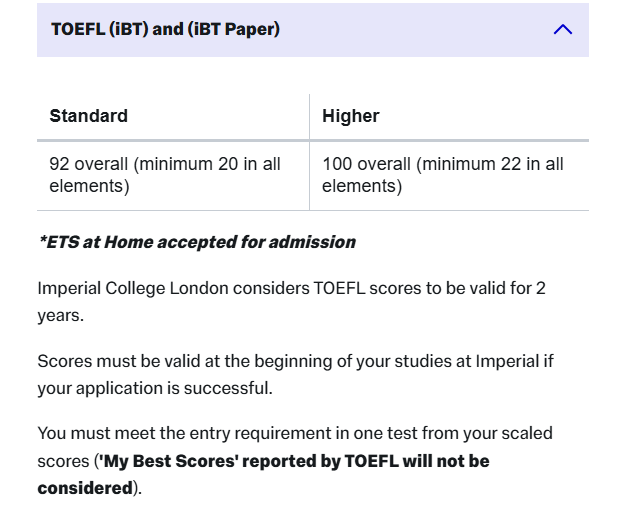Click the word 'elements)' under Higher column
633x508 pixels.
pyautogui.click(x=362, y=186)
